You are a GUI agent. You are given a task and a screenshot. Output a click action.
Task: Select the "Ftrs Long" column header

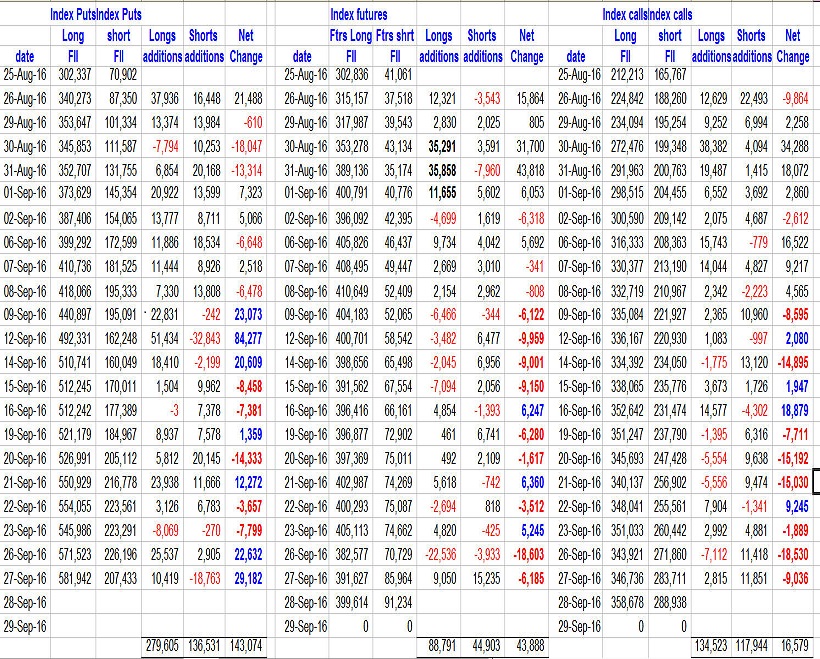click(350, 36)
